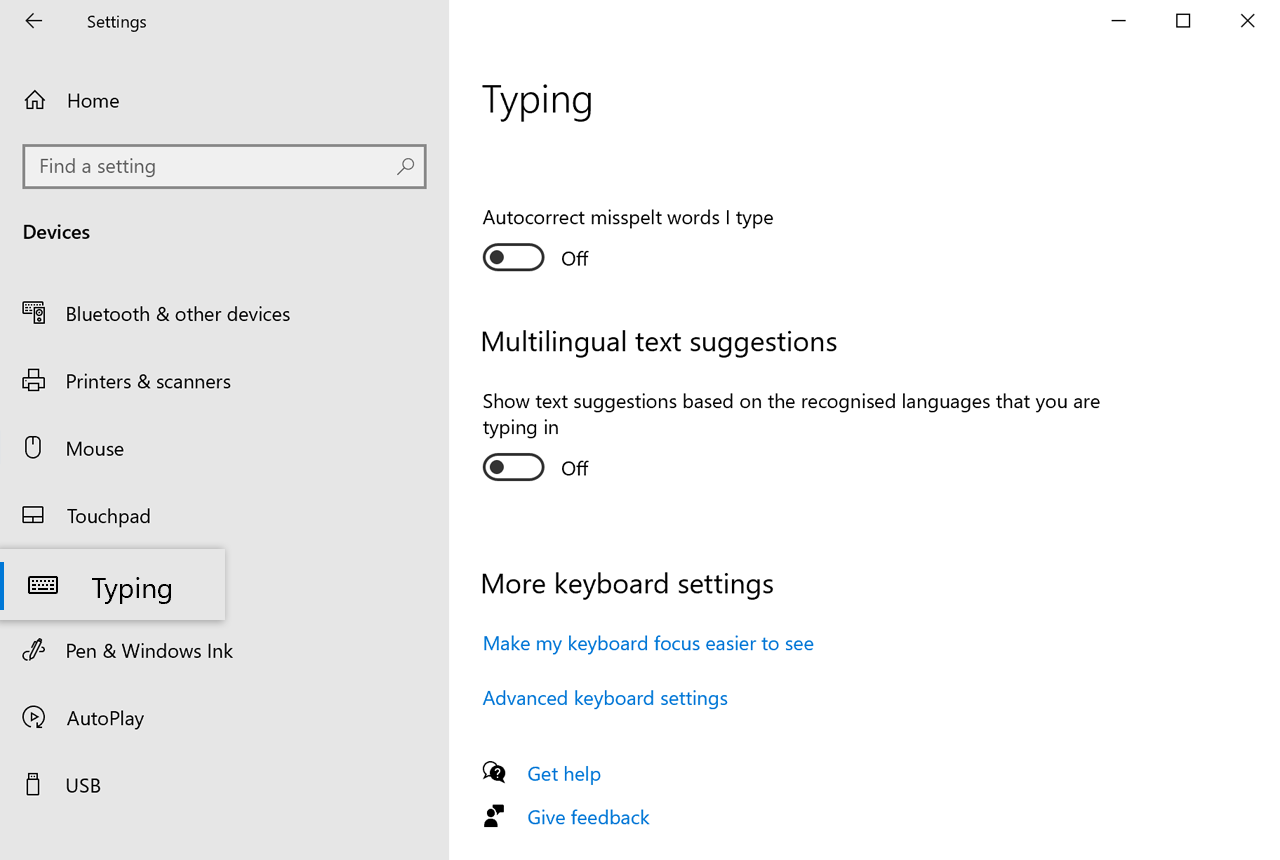Turn on multilingual text suggestions toggle

[x=513, y=468]
